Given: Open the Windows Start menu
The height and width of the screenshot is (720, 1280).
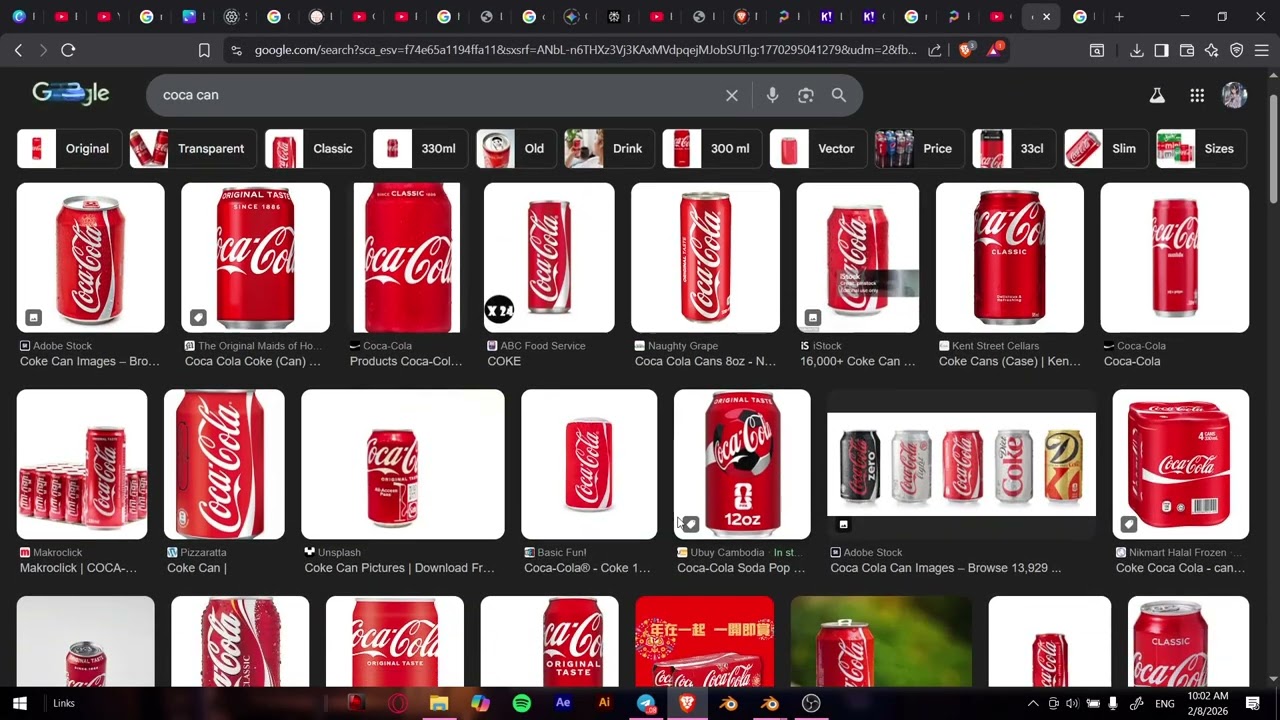Looking at the screenshot, I should tap(20, 703).
